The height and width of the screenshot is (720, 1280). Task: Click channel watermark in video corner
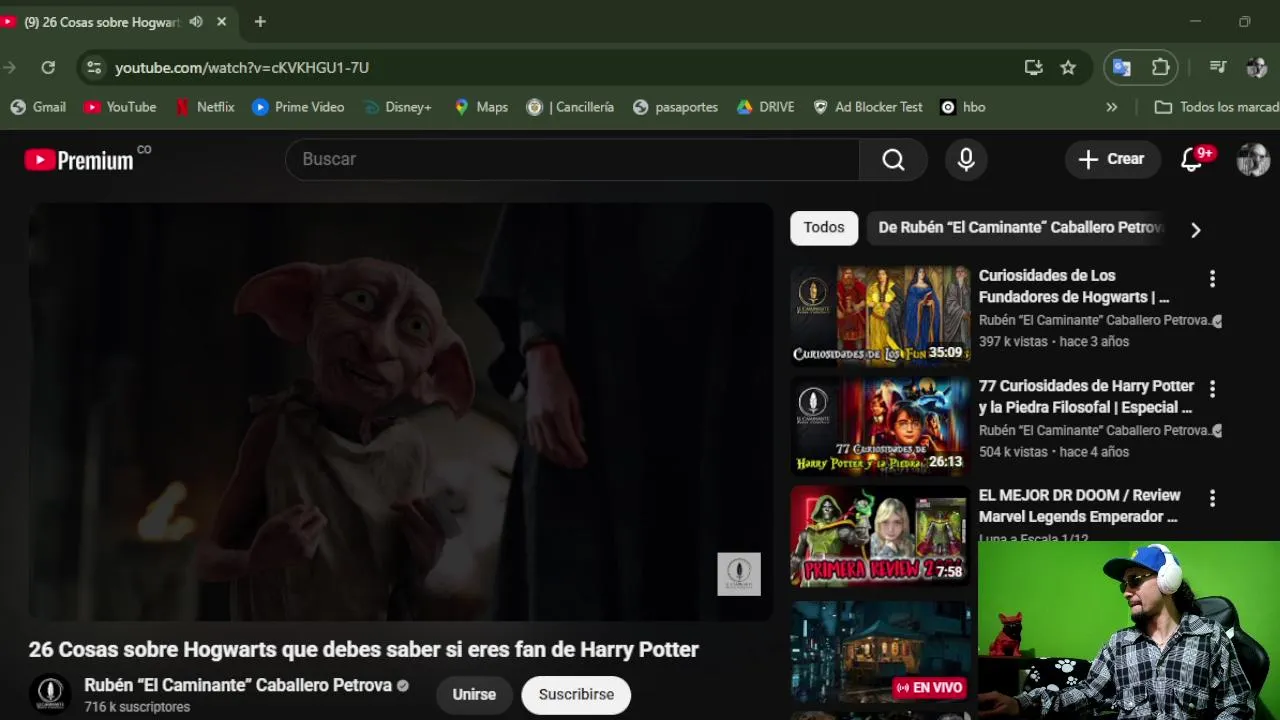739,574
